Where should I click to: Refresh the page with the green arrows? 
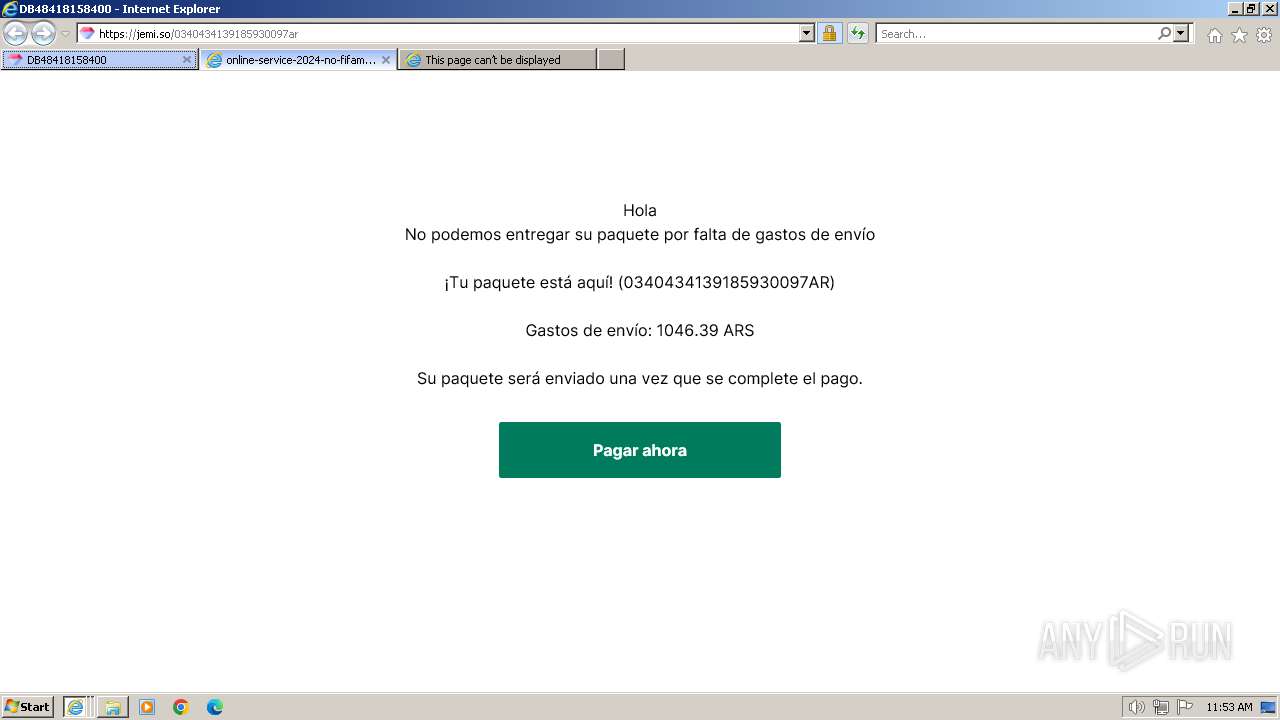point(858,34)
